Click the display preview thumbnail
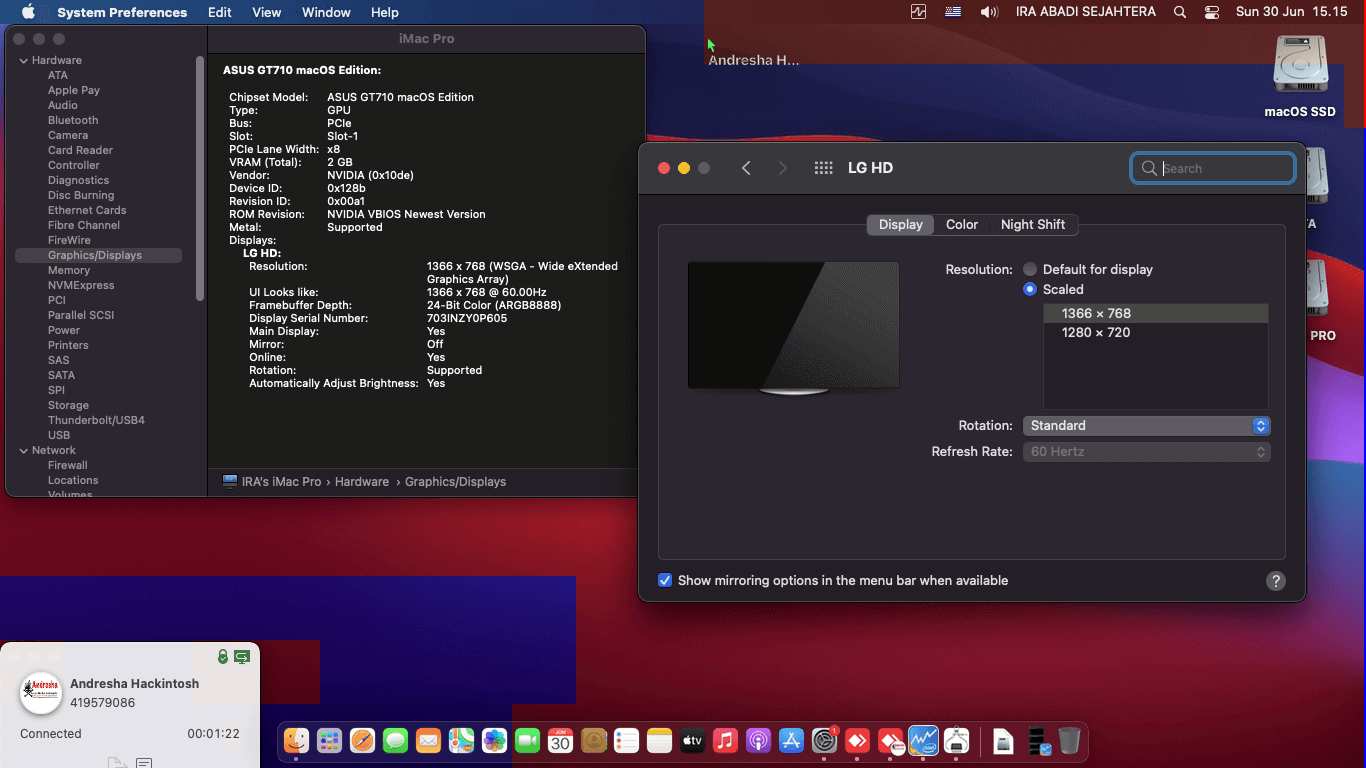1366x768 pixels. (x=793, y=328)
